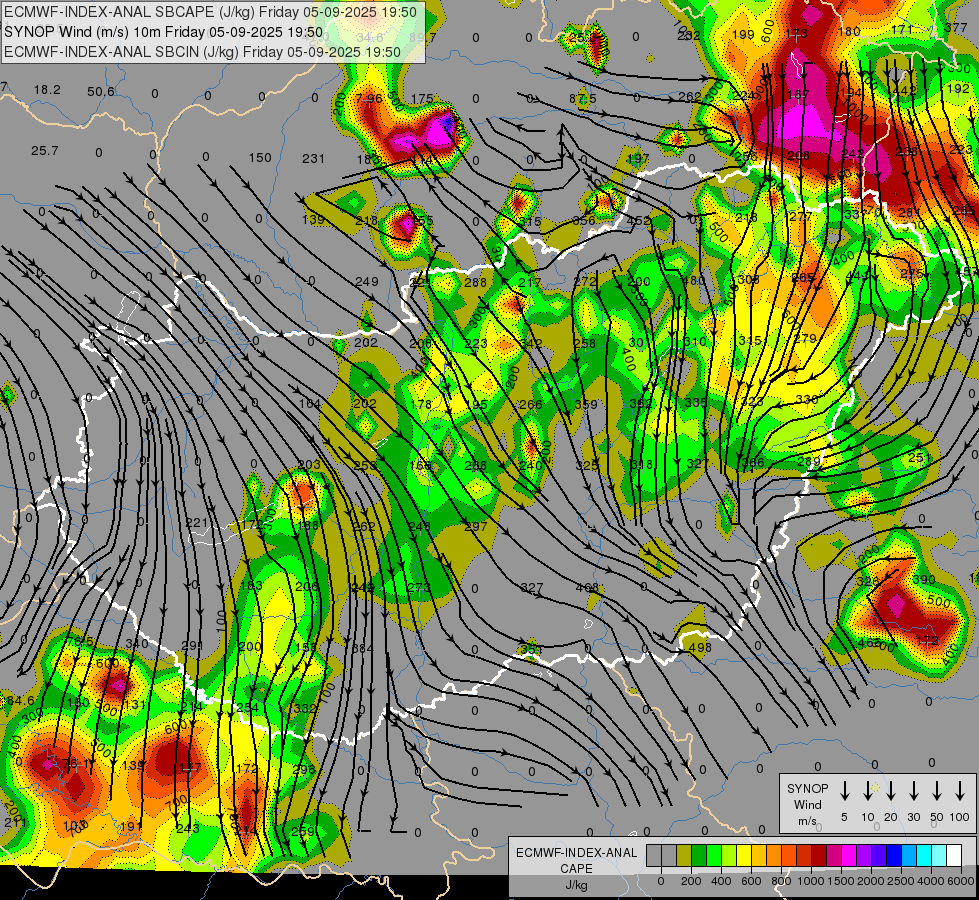
Task: Select the wind arrow above 30 in the legend
Action: pyautogui.click(x=913, y=791)
